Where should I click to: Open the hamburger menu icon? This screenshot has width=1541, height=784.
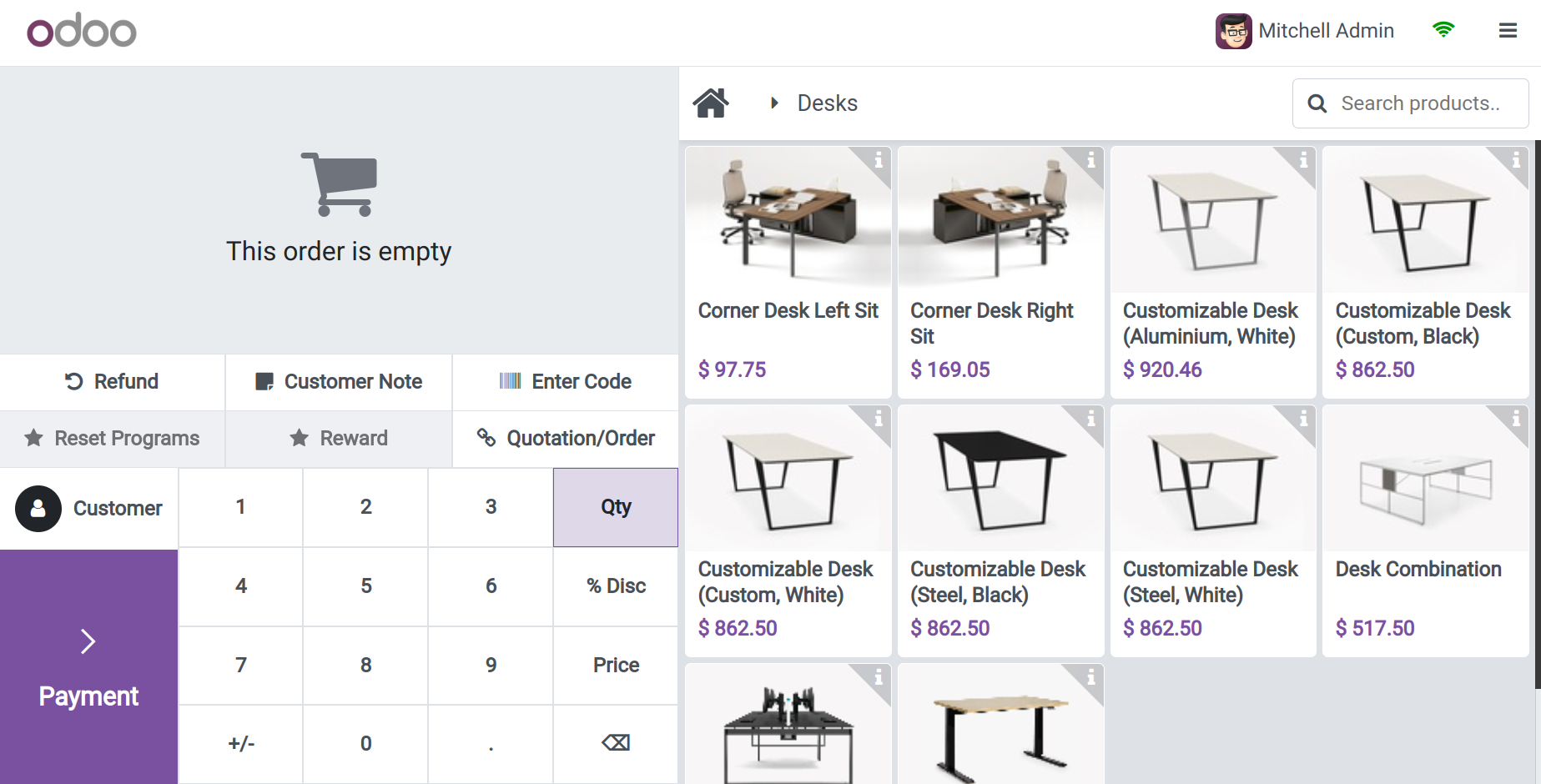(x=1508, y=31)
